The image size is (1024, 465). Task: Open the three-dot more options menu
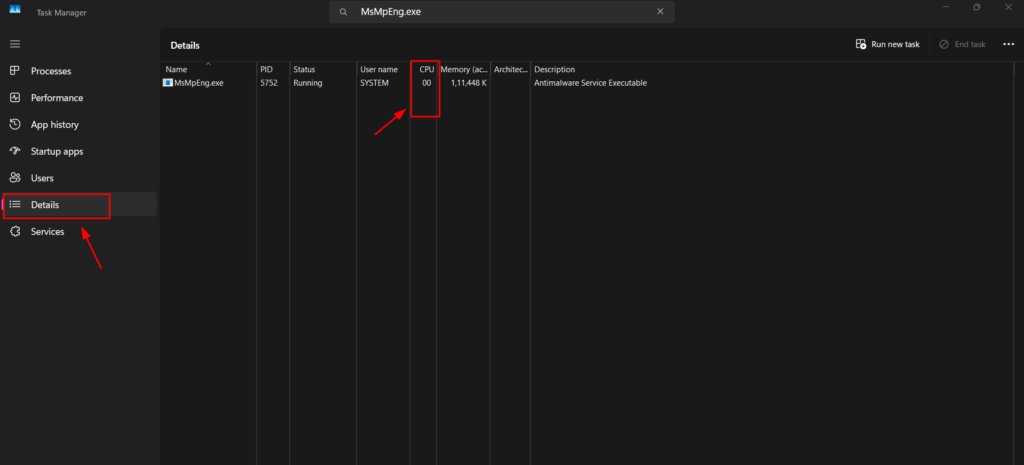click(1008, 44)
